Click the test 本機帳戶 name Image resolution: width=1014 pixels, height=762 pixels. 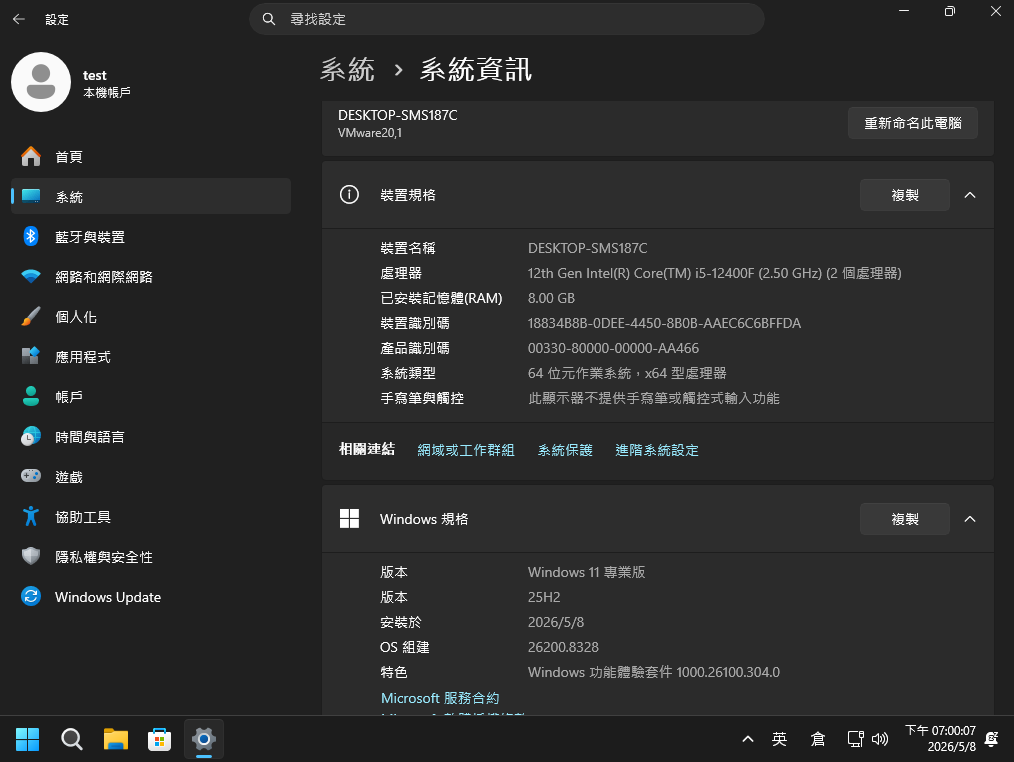[x=107, y=84]
